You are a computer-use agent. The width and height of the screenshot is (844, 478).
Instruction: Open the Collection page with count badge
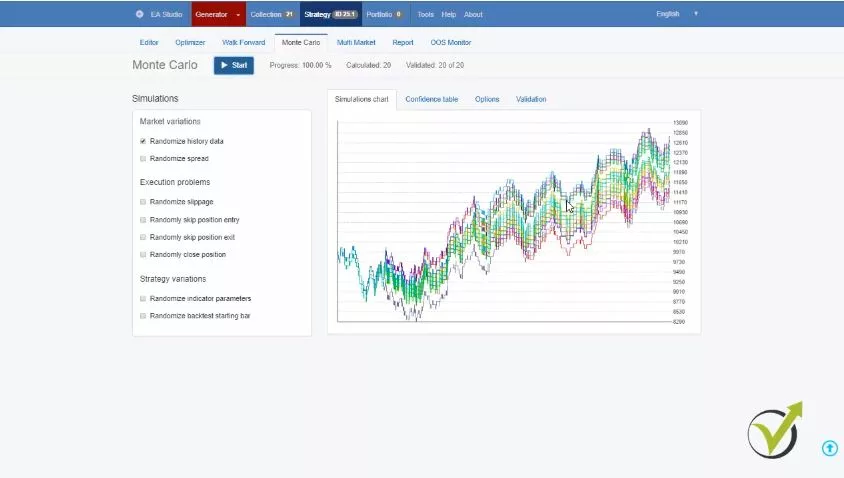point(271,14)
